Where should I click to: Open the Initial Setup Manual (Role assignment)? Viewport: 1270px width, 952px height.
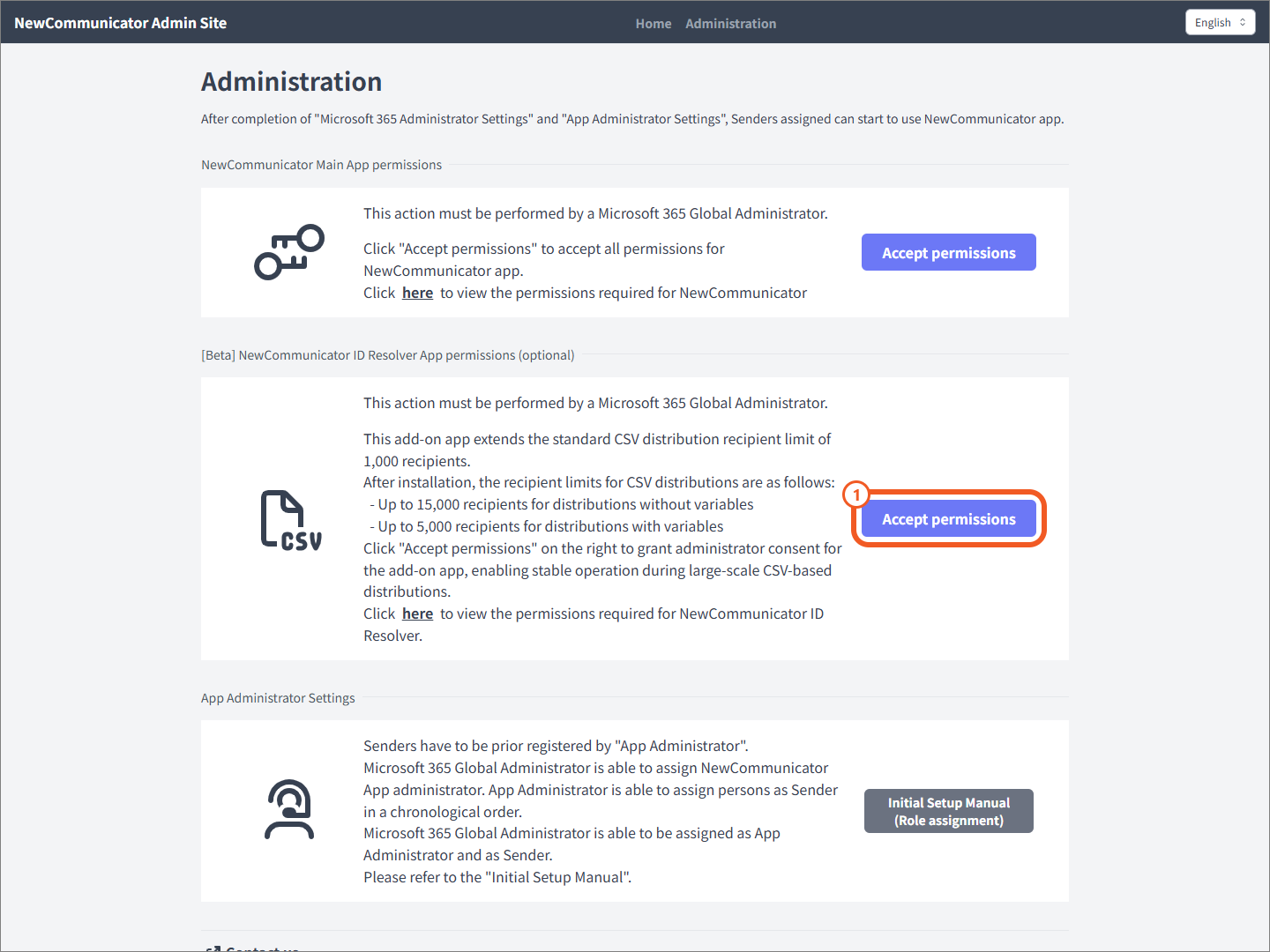[949, 811]
